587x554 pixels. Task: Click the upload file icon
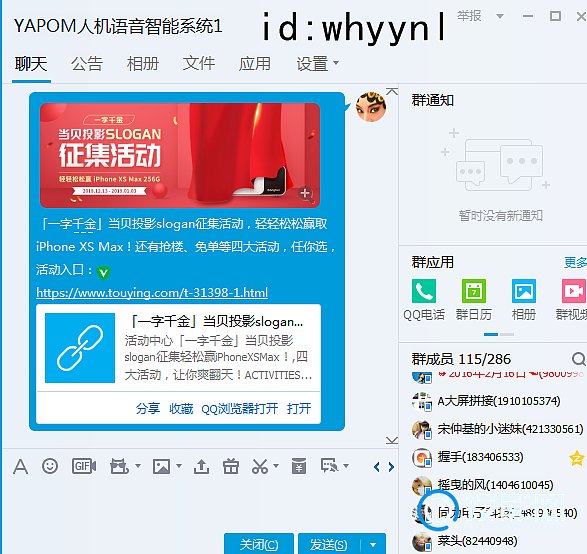[x=201, y=466]
